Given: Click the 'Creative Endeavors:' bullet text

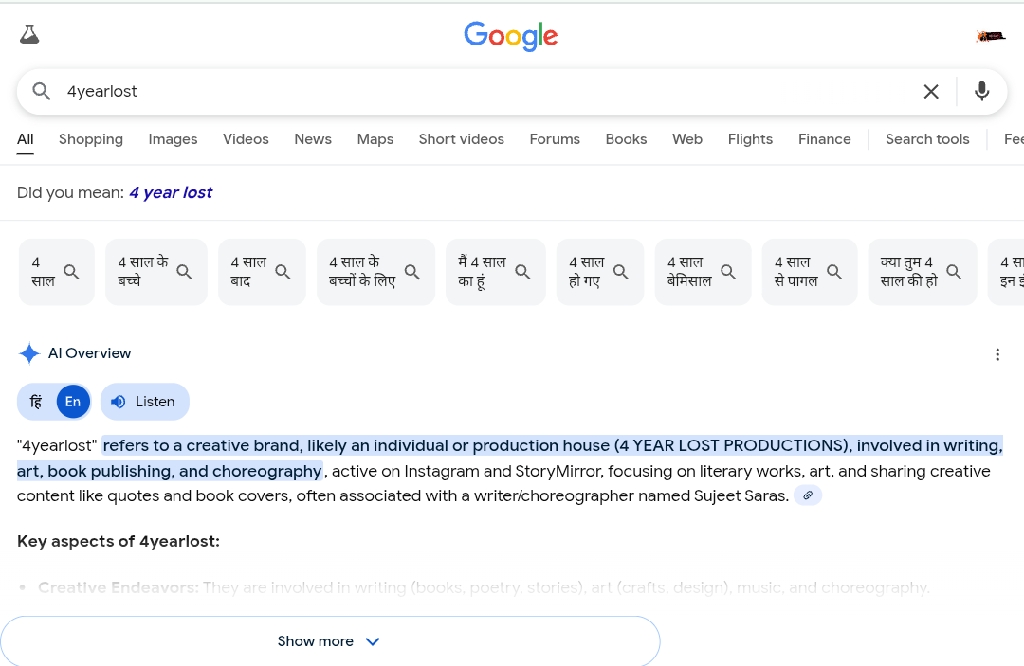Looking at the screenshot, I should 118,588.
